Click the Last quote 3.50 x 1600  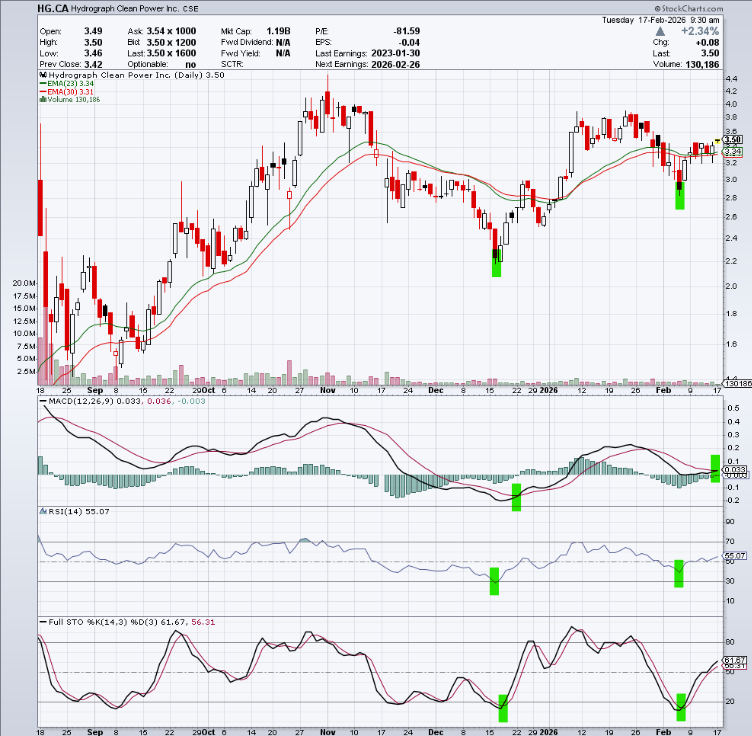(171, 53)
